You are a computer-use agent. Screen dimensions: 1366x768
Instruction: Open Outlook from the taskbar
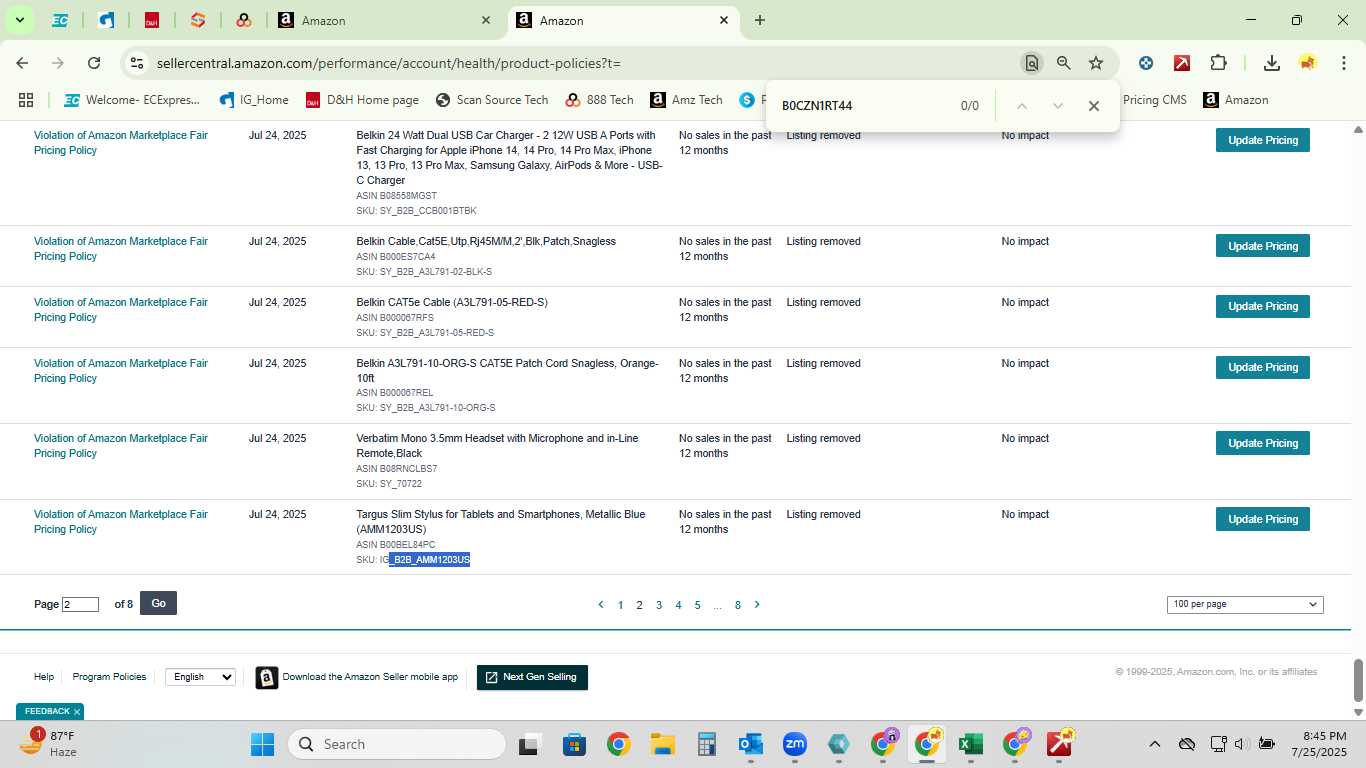[x=750, y=744]
